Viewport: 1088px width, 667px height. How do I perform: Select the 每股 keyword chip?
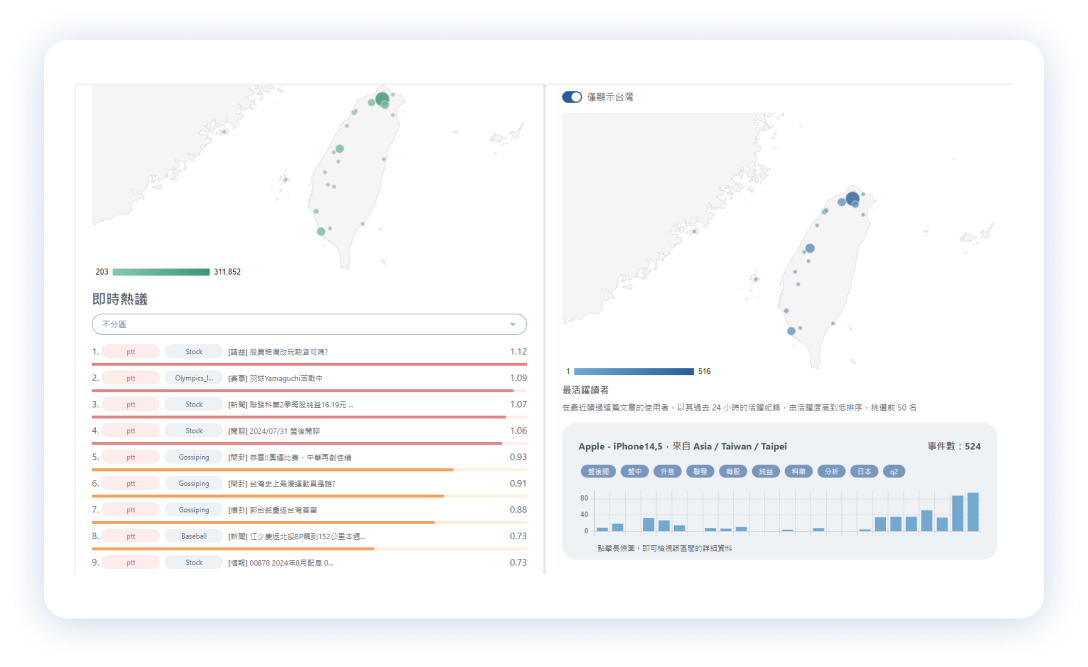[x=733, y=472]
